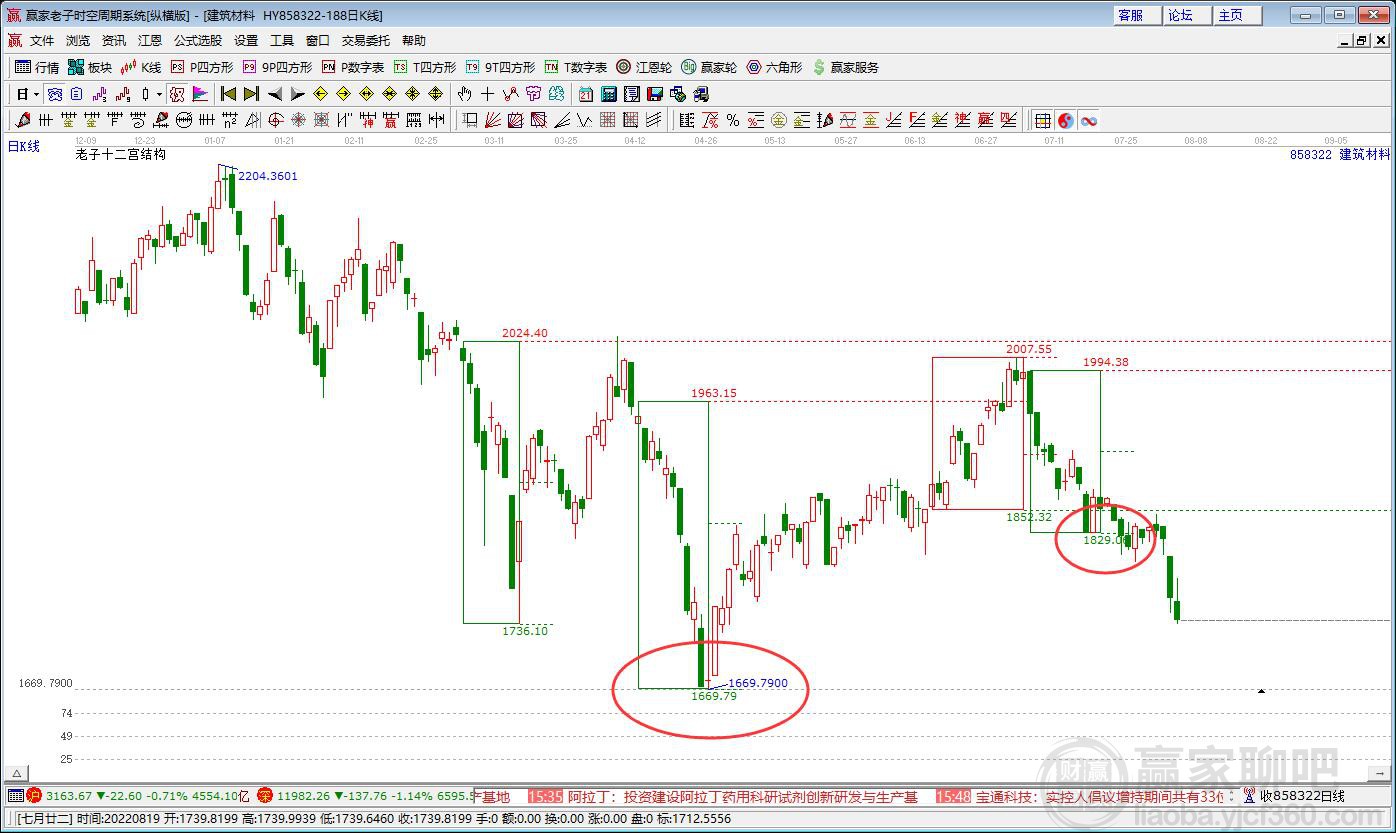Select the Gann fan lines tool
Screen dimensions: 1396x833
click(493, 120)
